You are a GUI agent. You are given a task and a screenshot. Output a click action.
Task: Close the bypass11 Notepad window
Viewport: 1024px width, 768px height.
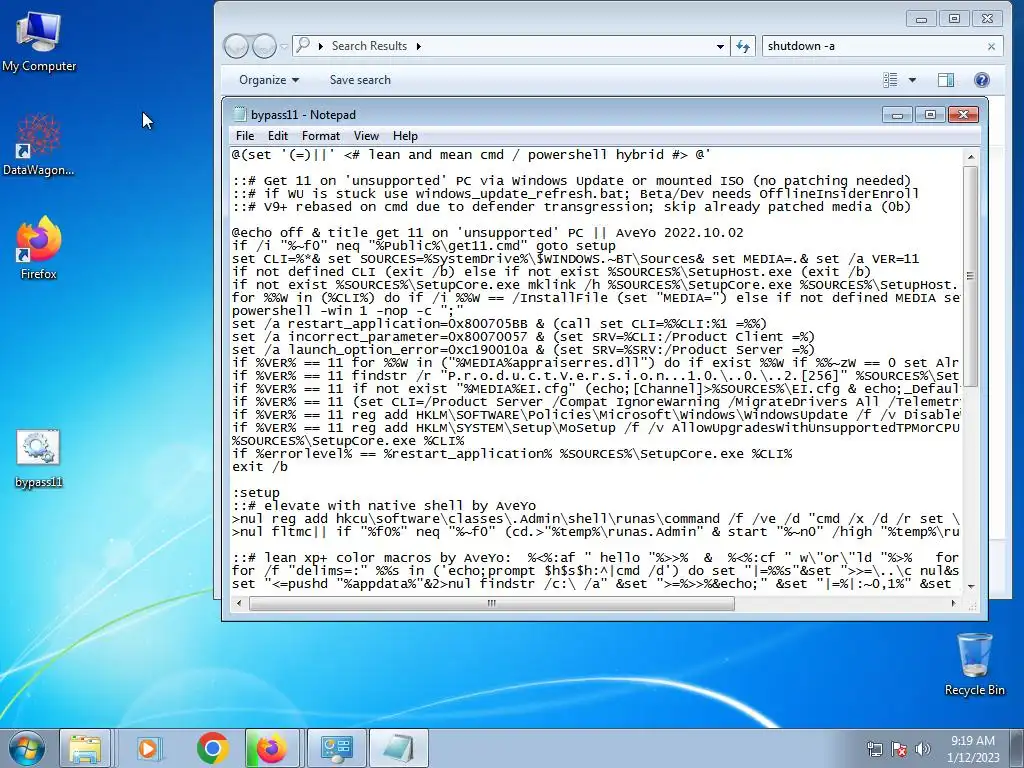(963, 115)
